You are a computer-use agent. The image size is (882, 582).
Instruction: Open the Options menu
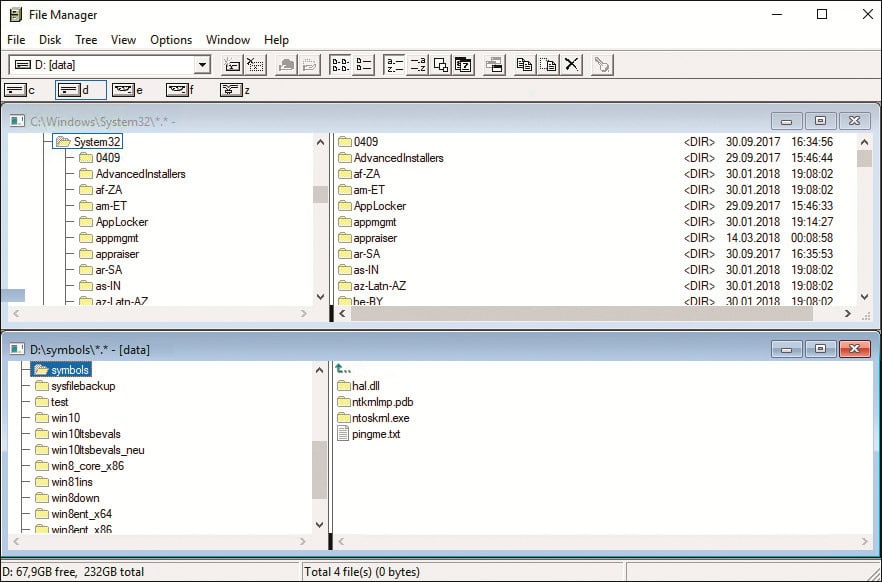(170, 40)
